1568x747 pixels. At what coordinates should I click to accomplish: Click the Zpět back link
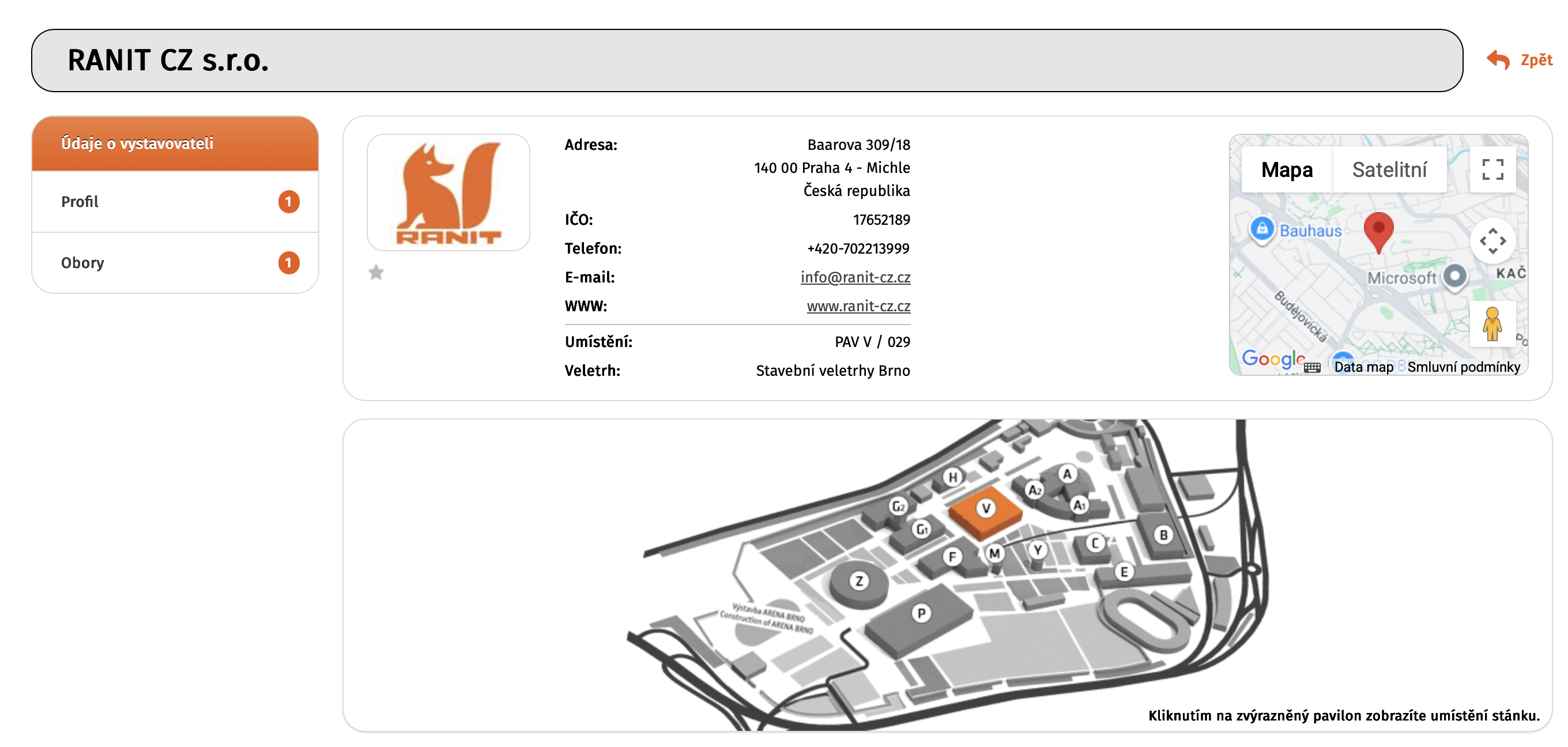pyautogui.click(x=1536, y=60)
